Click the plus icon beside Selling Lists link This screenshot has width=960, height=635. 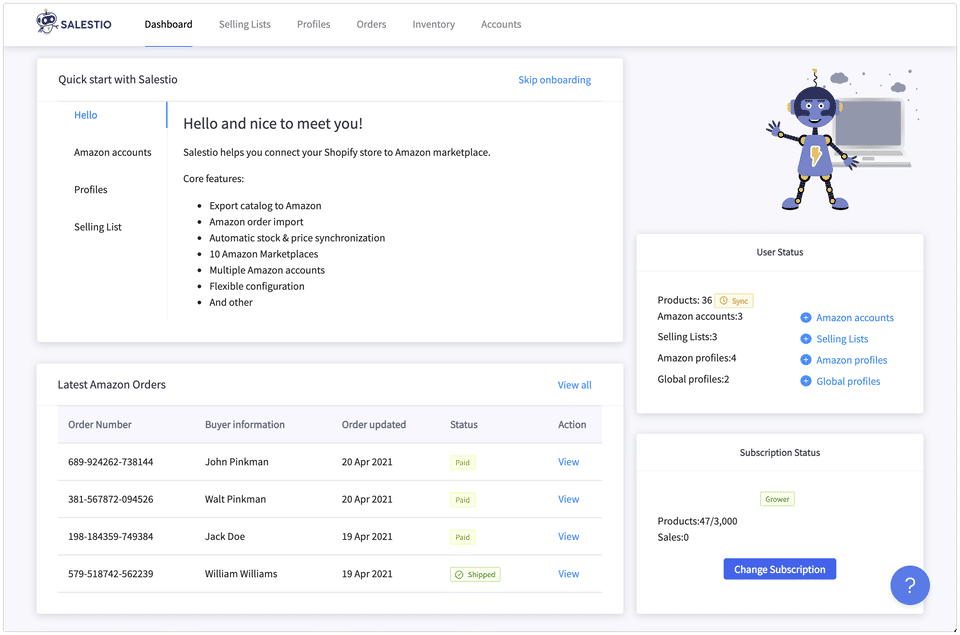806,339
